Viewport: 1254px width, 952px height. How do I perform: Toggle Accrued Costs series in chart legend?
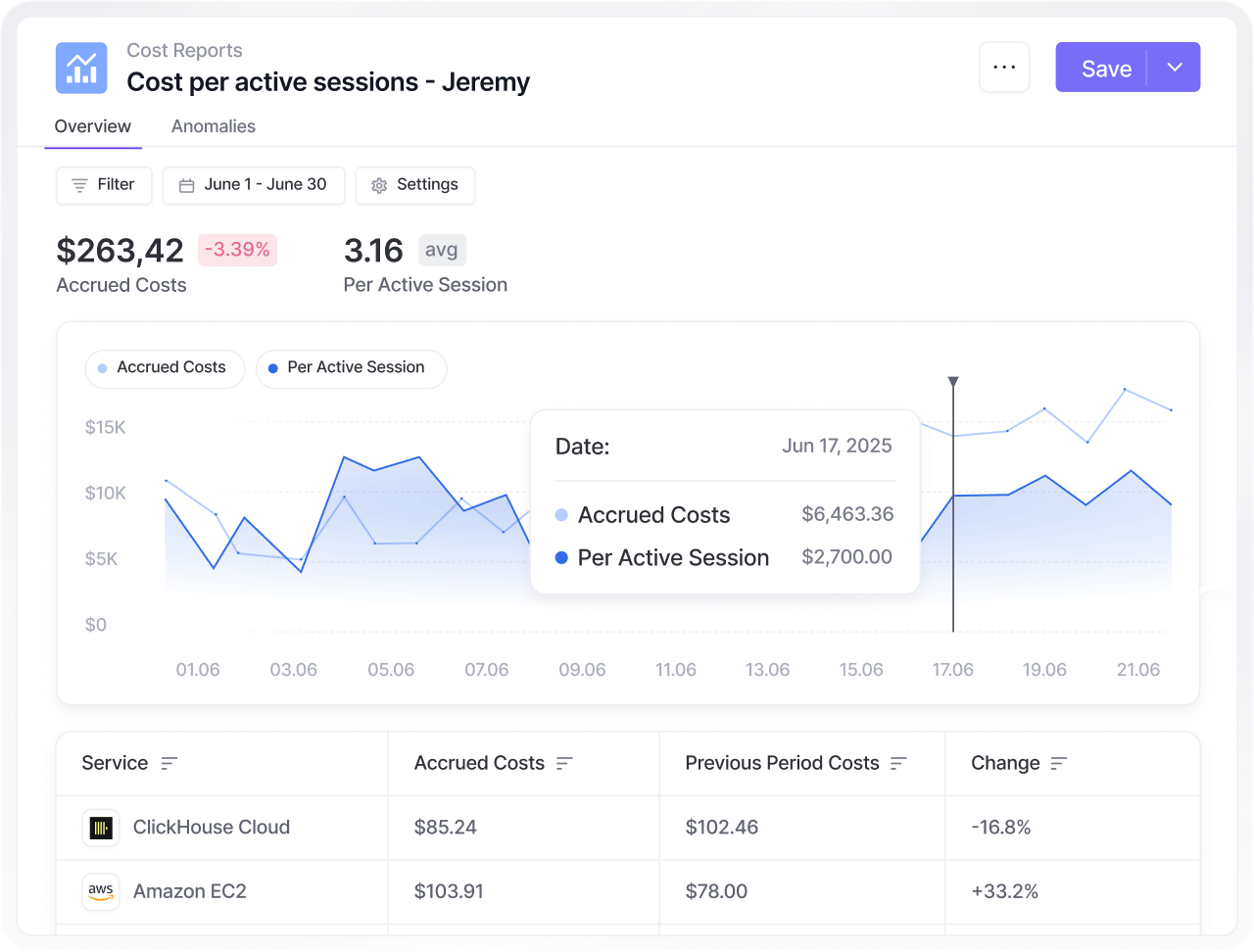pos(164,368)
